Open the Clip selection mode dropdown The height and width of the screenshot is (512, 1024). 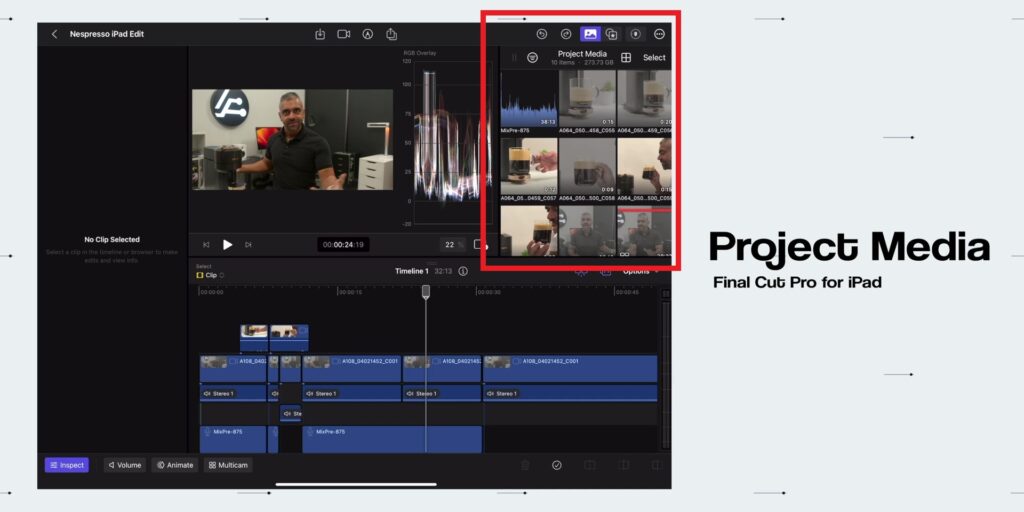(210, 275)
